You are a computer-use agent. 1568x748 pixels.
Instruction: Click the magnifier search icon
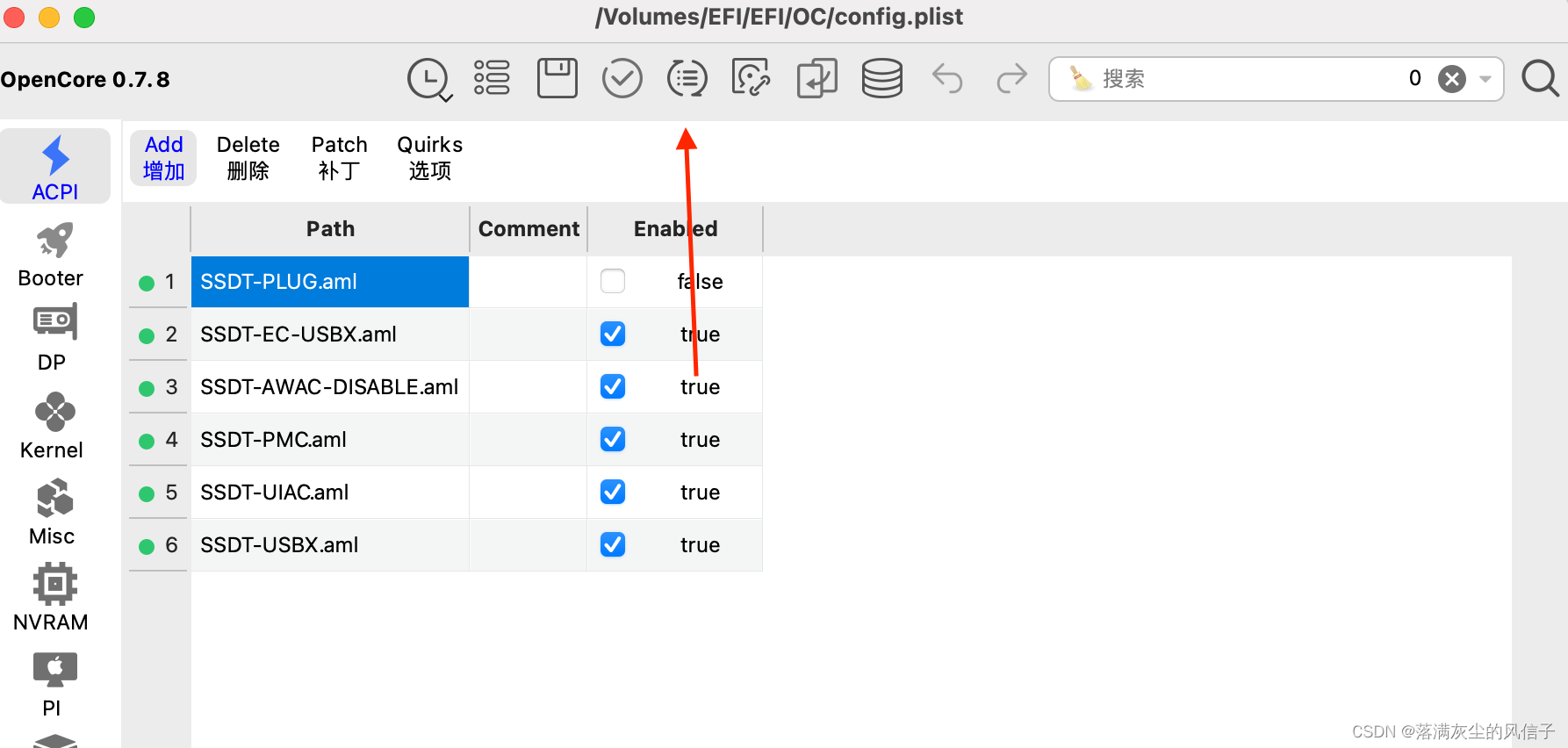[1541, 79]
